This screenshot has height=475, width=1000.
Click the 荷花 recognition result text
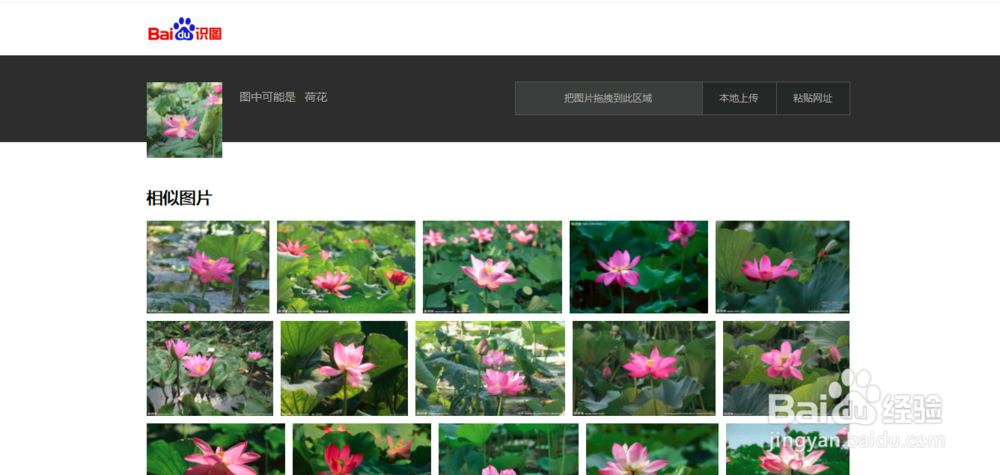click(x=316, y=98)
